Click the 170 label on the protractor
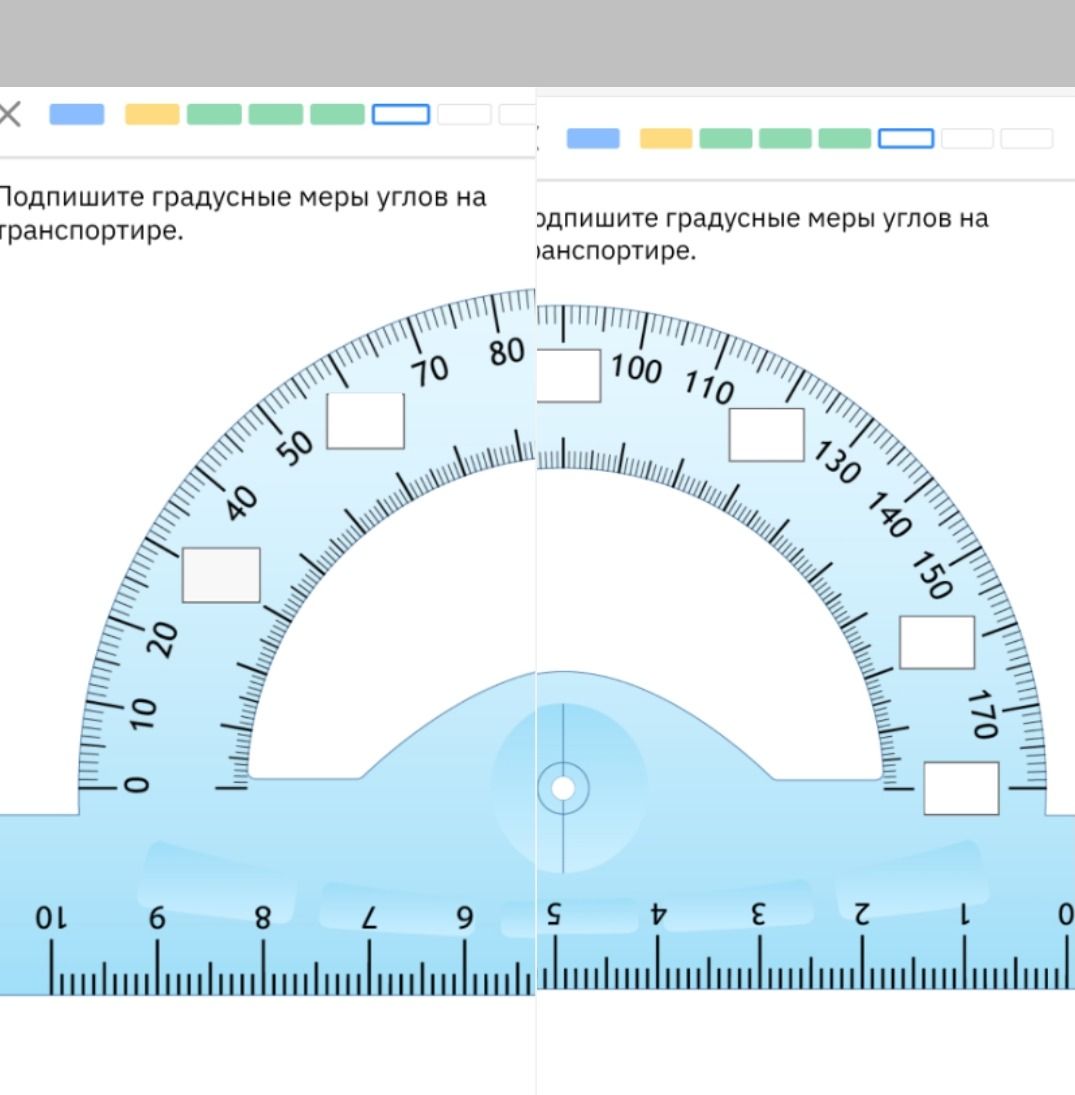The image size is (1075, 1095). click(981, 714)
